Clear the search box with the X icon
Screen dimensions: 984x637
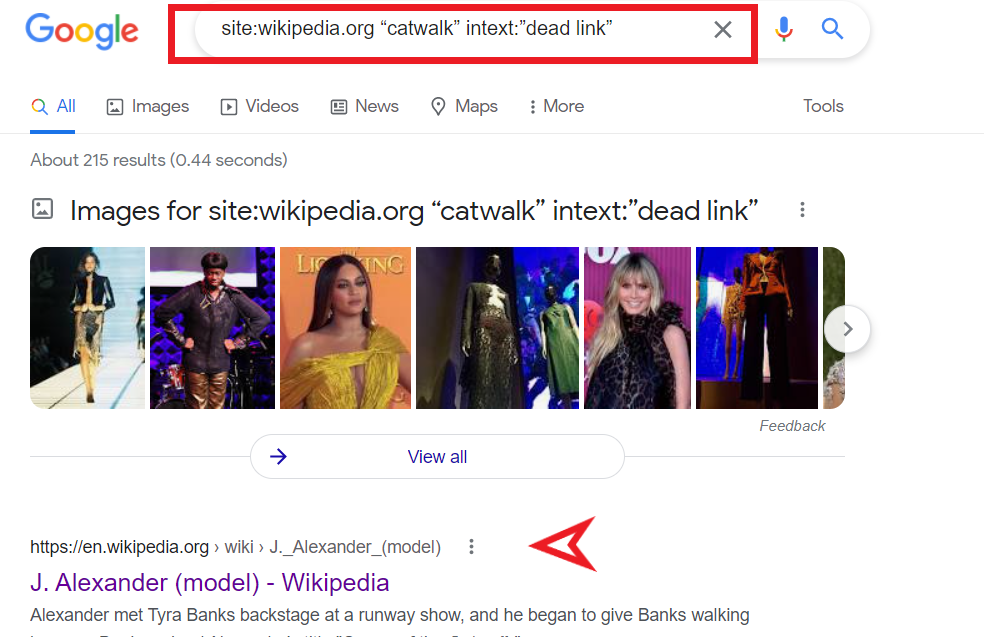[723, 29]
